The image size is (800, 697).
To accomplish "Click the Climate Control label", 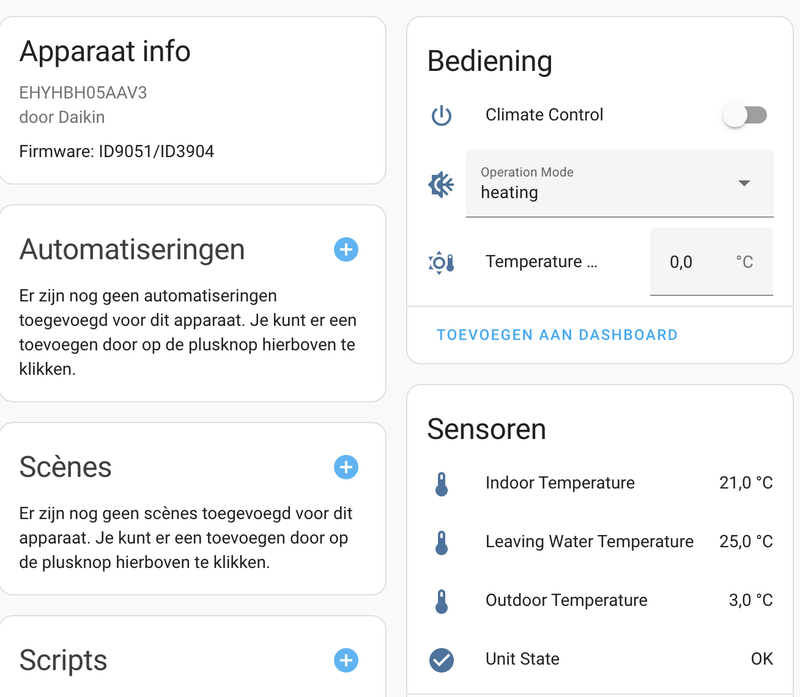I will 544,115.
